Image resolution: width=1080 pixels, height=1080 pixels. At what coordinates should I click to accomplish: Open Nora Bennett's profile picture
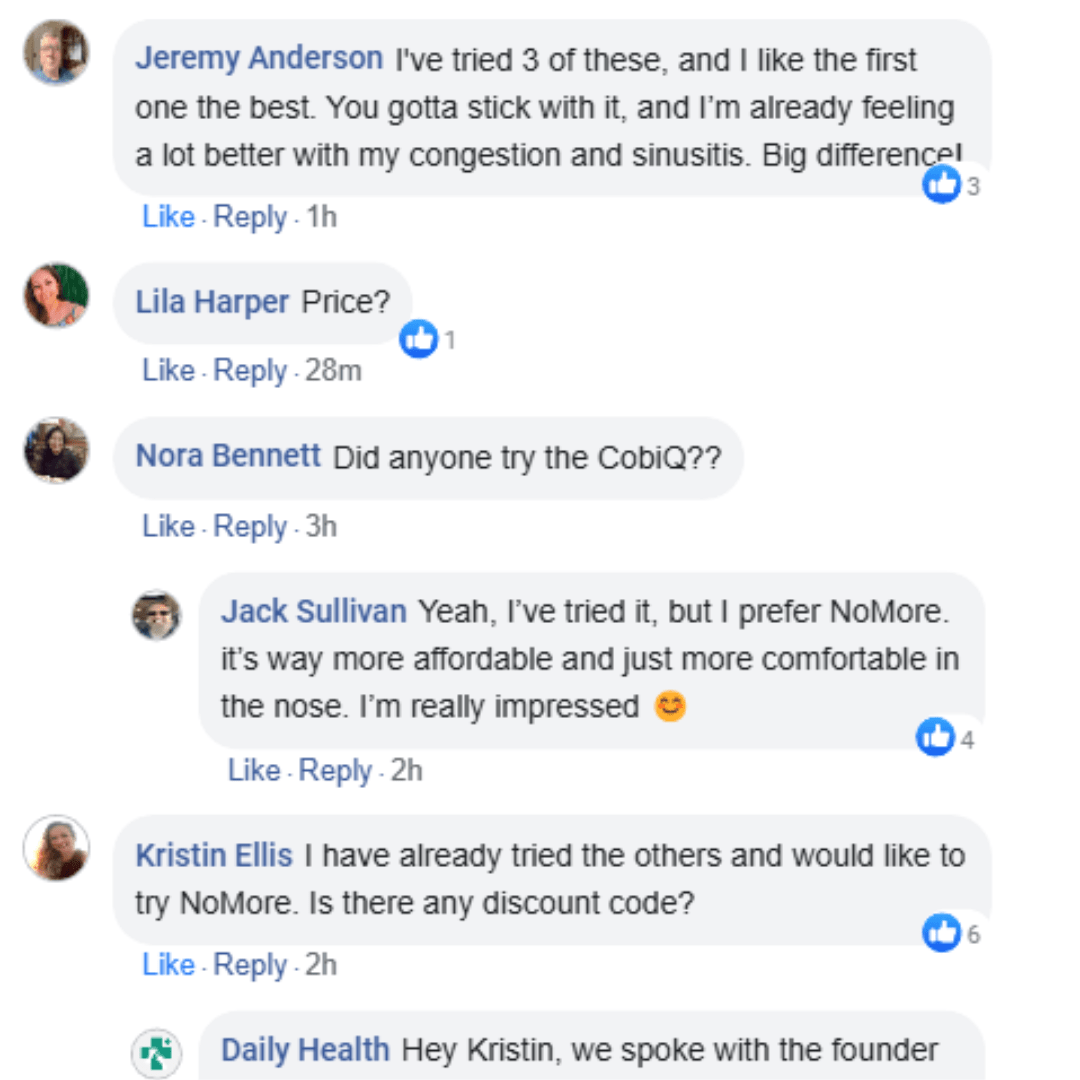(56, 450)
